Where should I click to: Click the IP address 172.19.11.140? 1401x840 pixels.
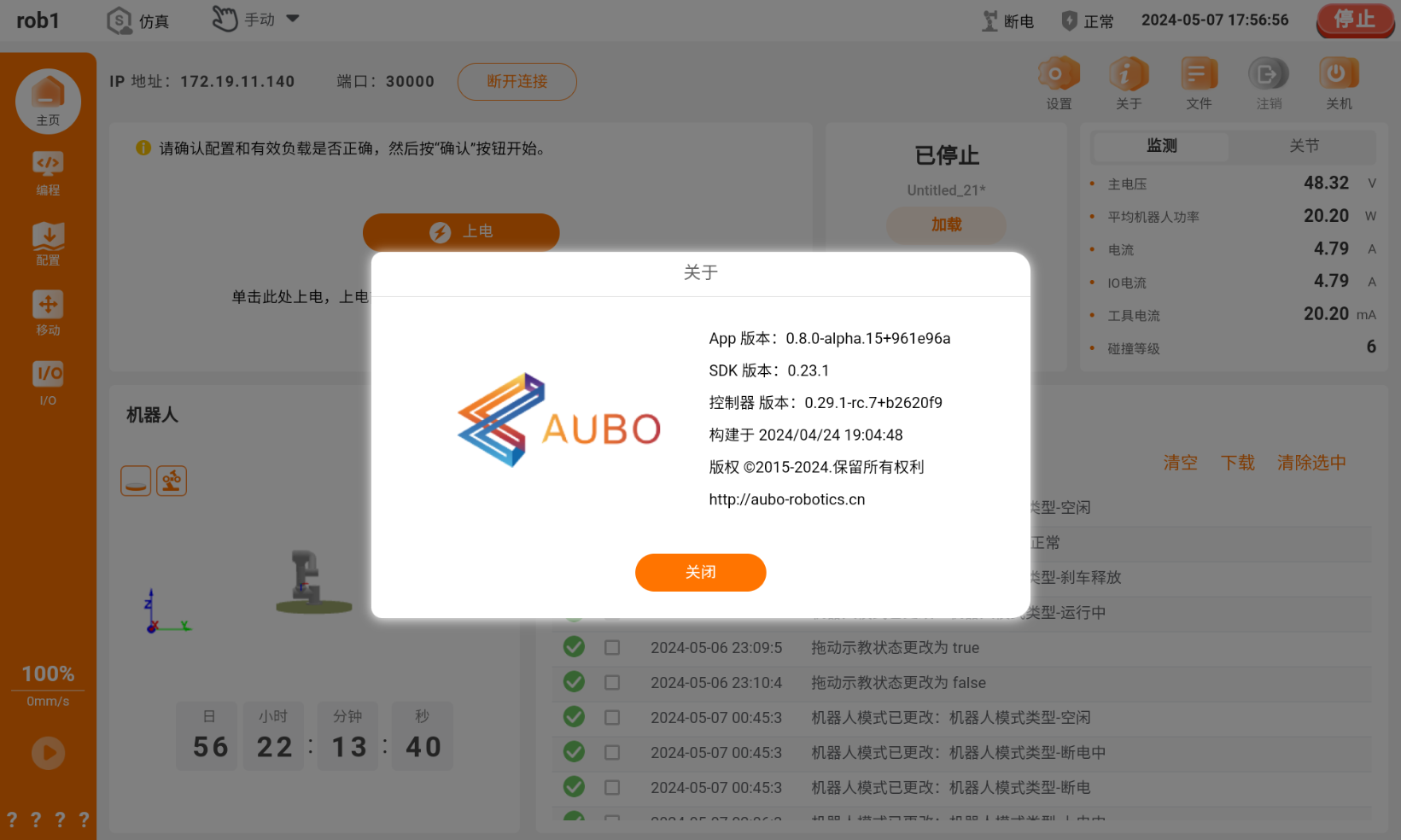(237, 81)
